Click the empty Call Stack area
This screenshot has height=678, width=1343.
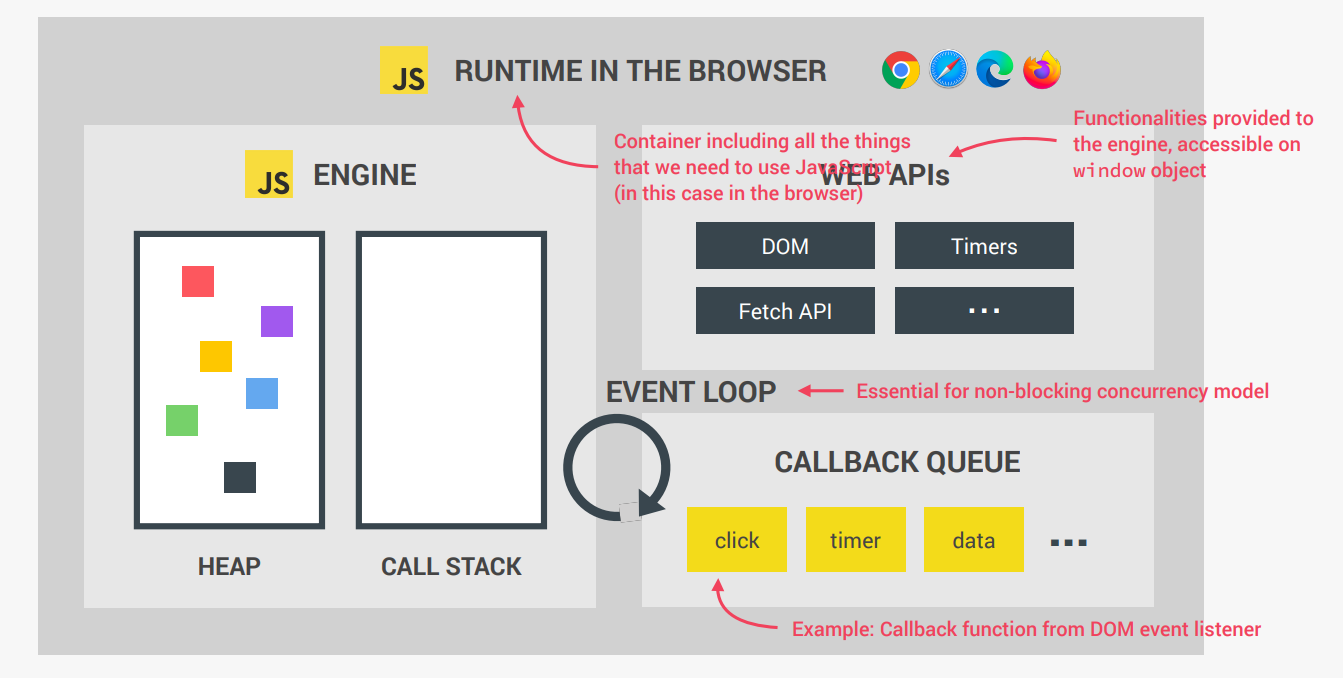coord(451,380)
